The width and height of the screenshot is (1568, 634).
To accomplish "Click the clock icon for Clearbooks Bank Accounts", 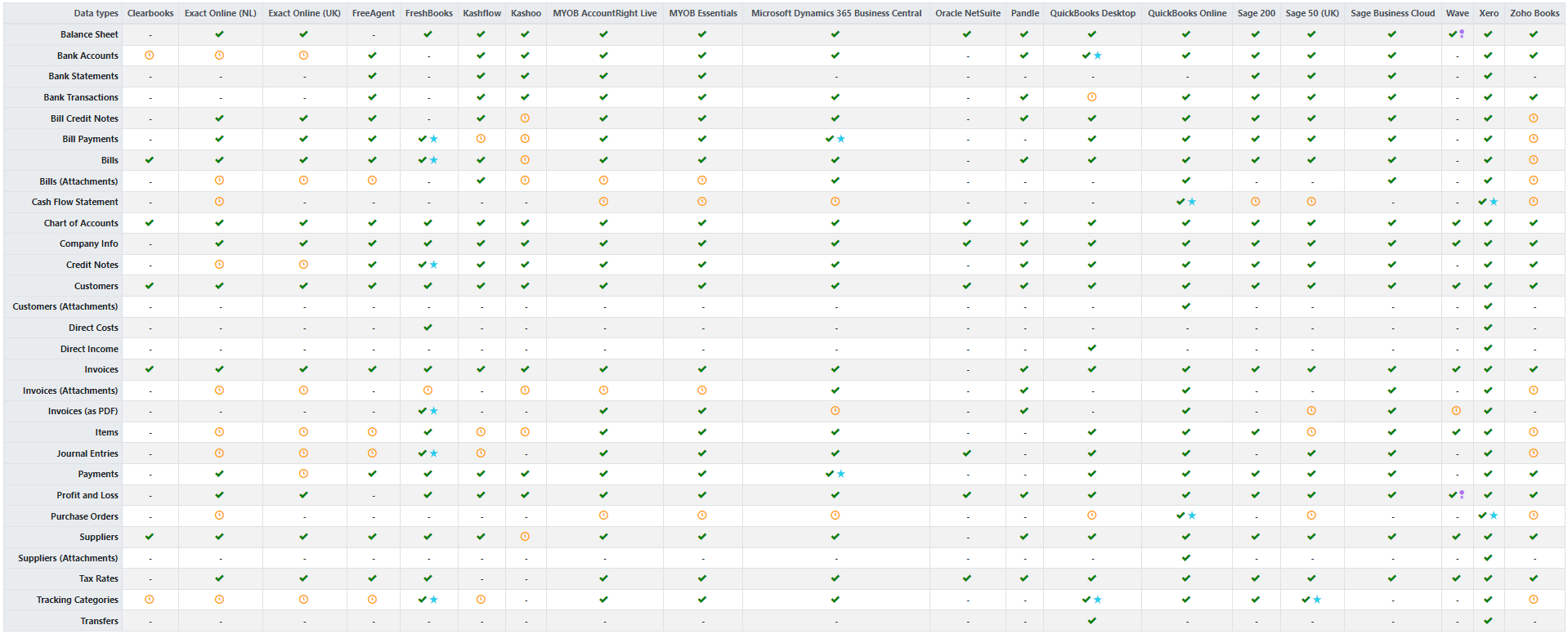I will 150,56.
